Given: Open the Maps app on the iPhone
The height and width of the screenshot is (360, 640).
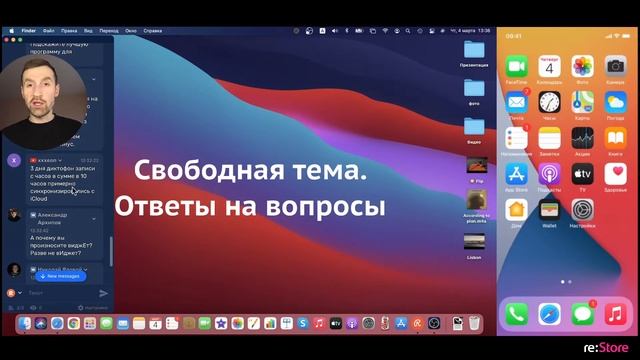Looking at the screenshot, I should click(582, 102).
